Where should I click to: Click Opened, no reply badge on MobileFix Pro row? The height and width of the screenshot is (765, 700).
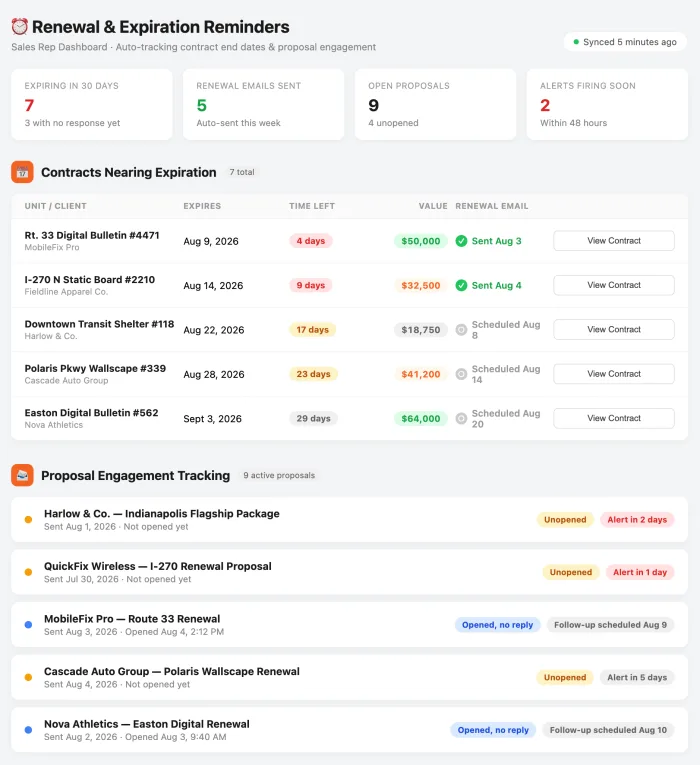pyautogui.click(x=498, y=625)
